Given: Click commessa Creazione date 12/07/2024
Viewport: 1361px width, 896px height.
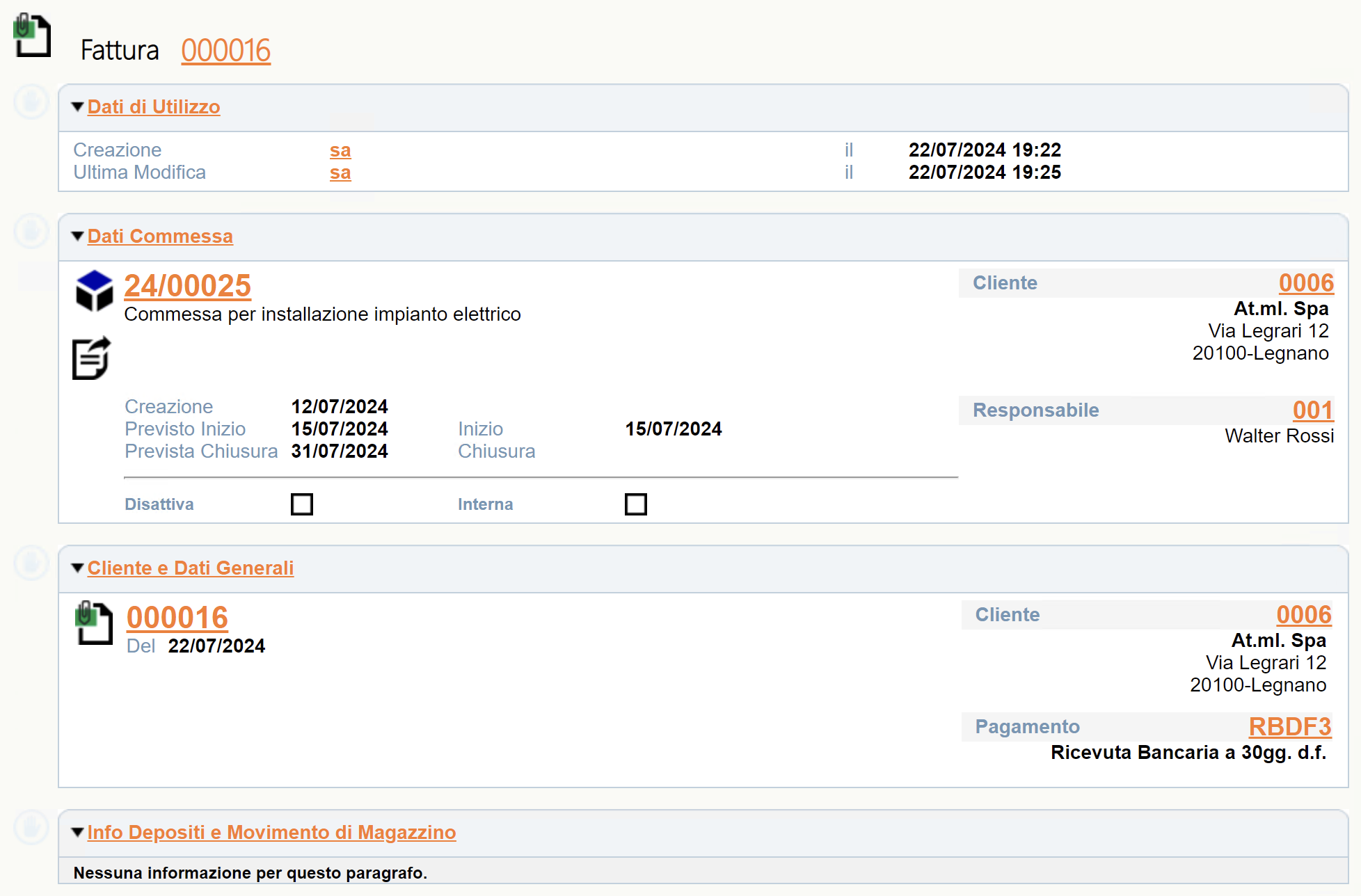Looking at the screenshot, I should 340,407.
